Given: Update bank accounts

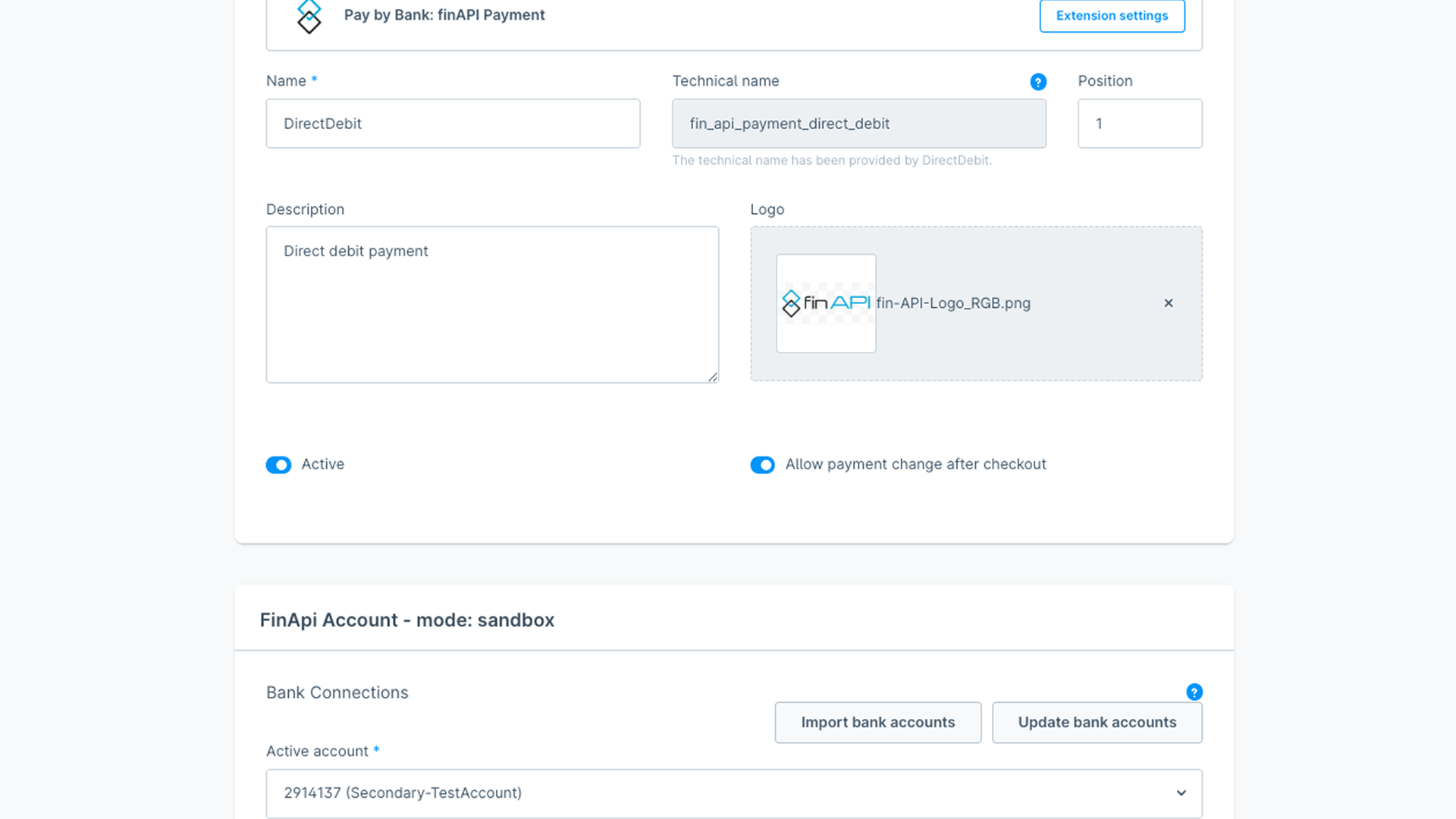Looking at the screenshot, I should click(x=1097, y=723).
